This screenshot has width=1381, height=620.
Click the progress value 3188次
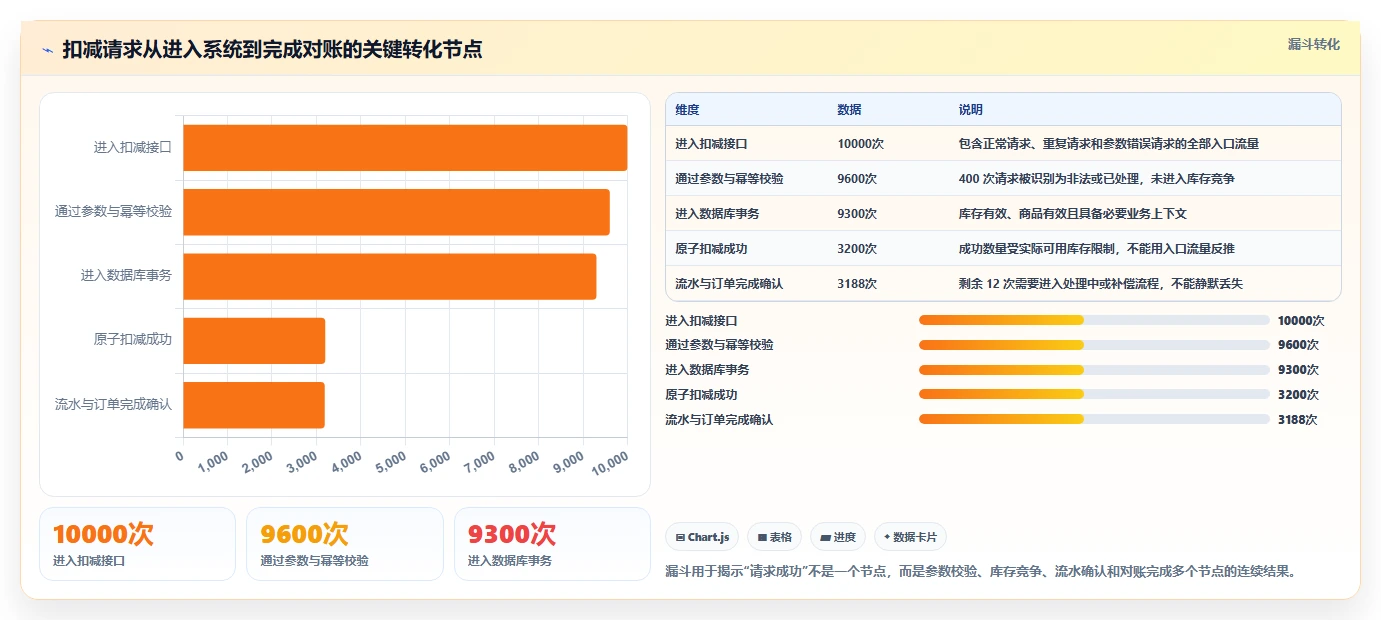point(1298,420)
